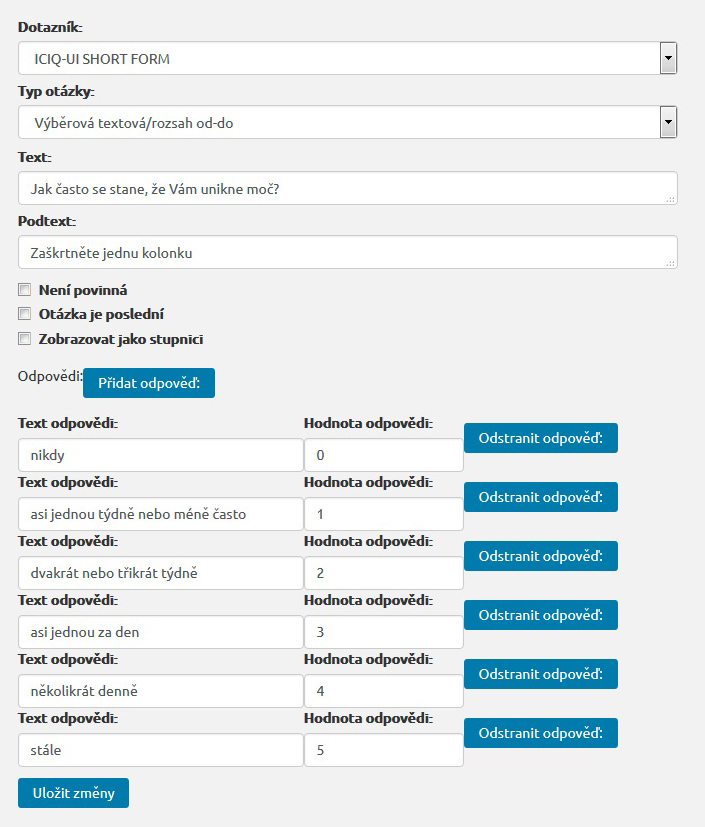This screenshot has width=705, height=827.
Task: Click the resize handle of Podtext field
Action: (x=671, y=263)
